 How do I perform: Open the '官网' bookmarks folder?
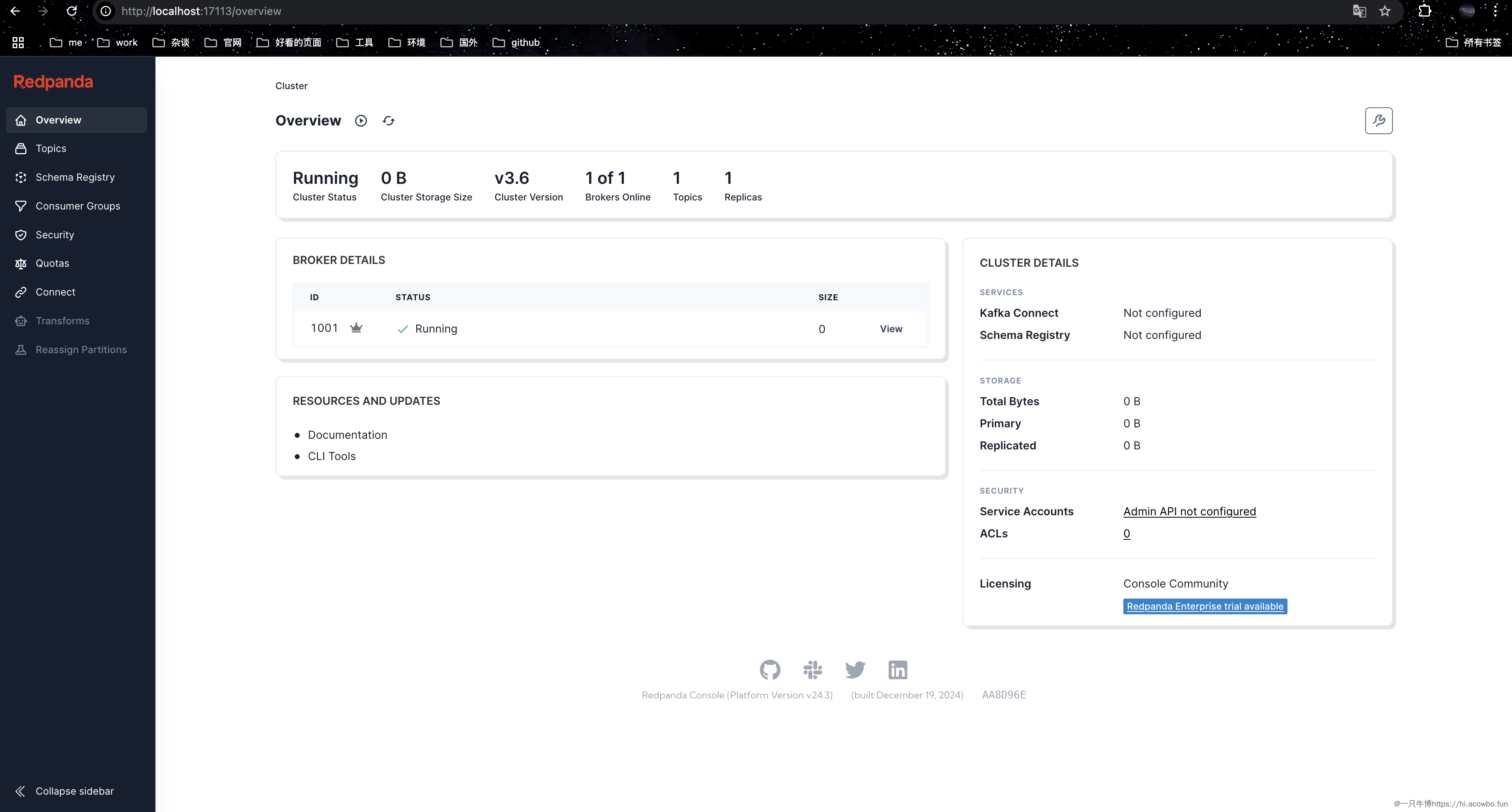click(223, 42)
